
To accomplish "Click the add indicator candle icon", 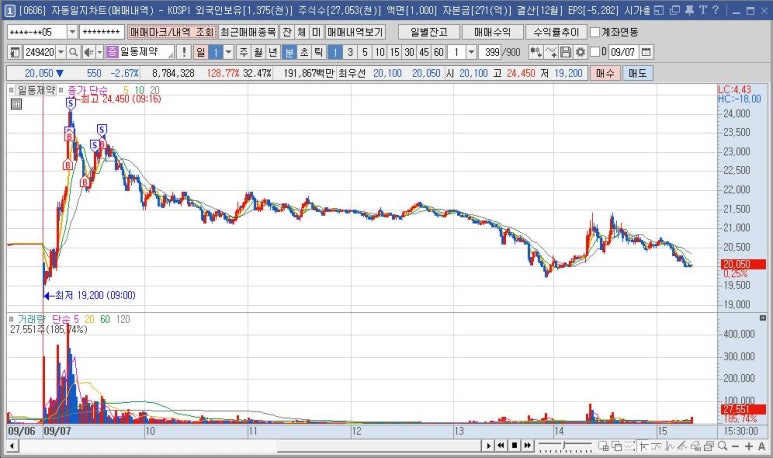I will coord(536,52).
